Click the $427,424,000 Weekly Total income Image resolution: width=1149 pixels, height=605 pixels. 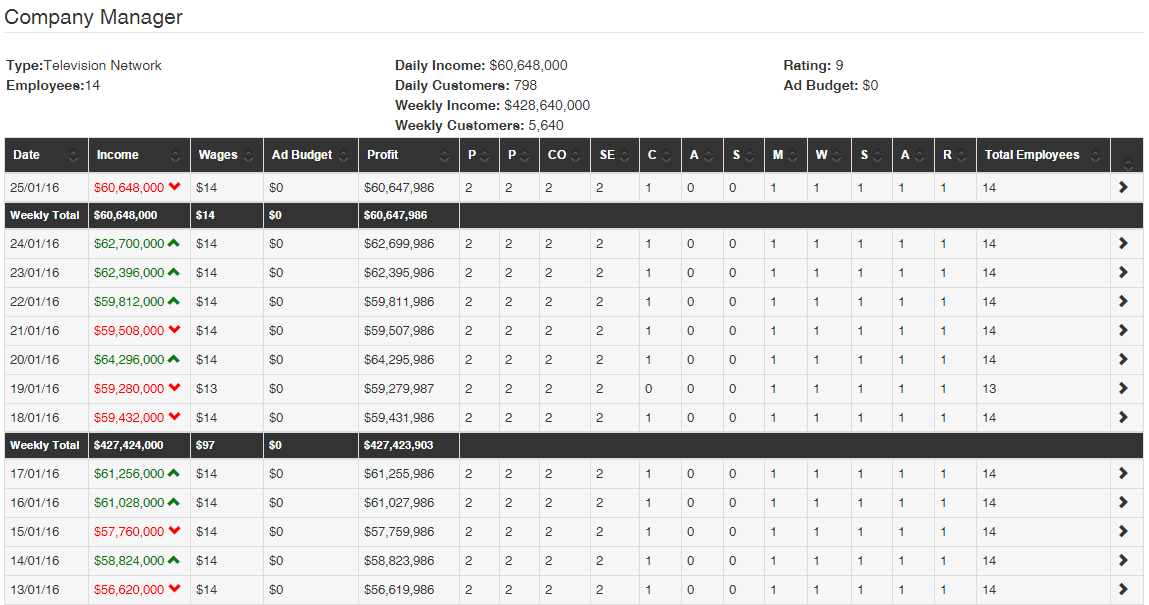point(128,445)
